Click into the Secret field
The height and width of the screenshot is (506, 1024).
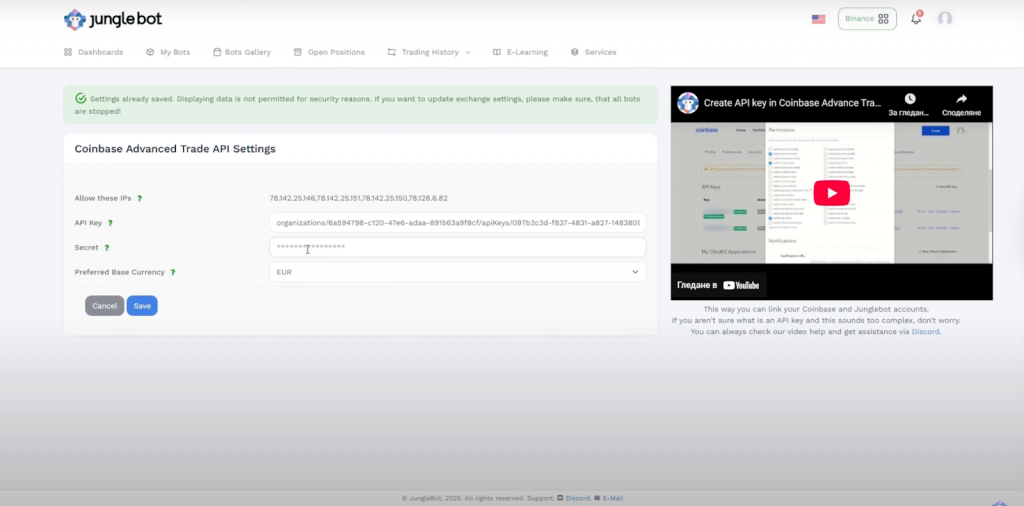458,247
